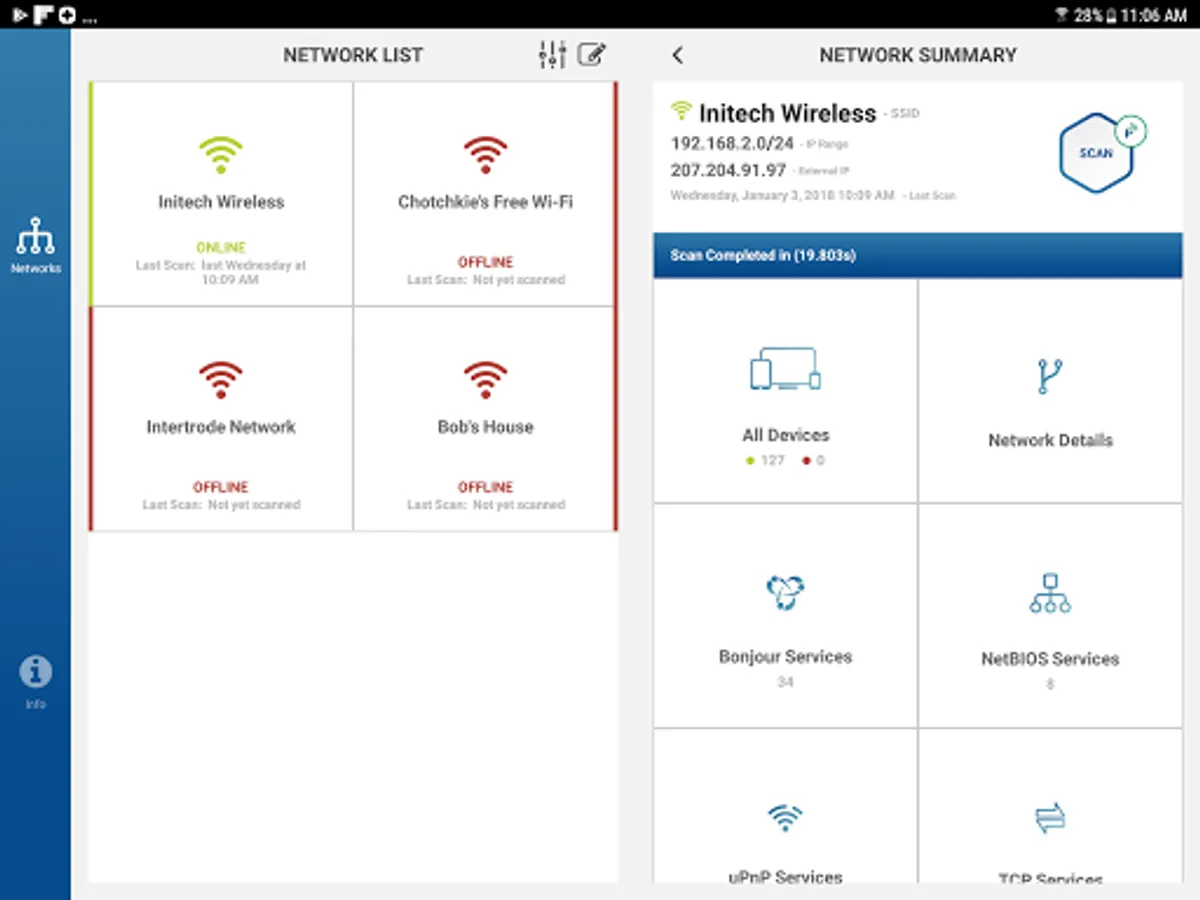Open the Networks sidebar section
The height and width of the screenshot is (900, 1200).
point(35,246)
